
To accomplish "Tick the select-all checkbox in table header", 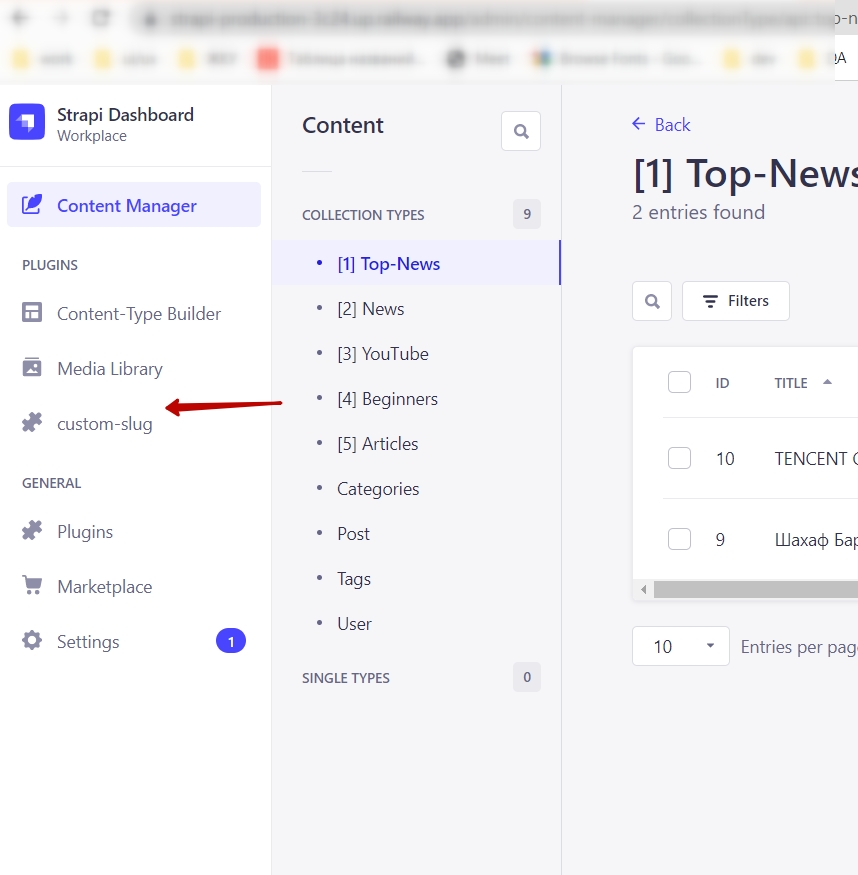I will [x=680, y=382].
